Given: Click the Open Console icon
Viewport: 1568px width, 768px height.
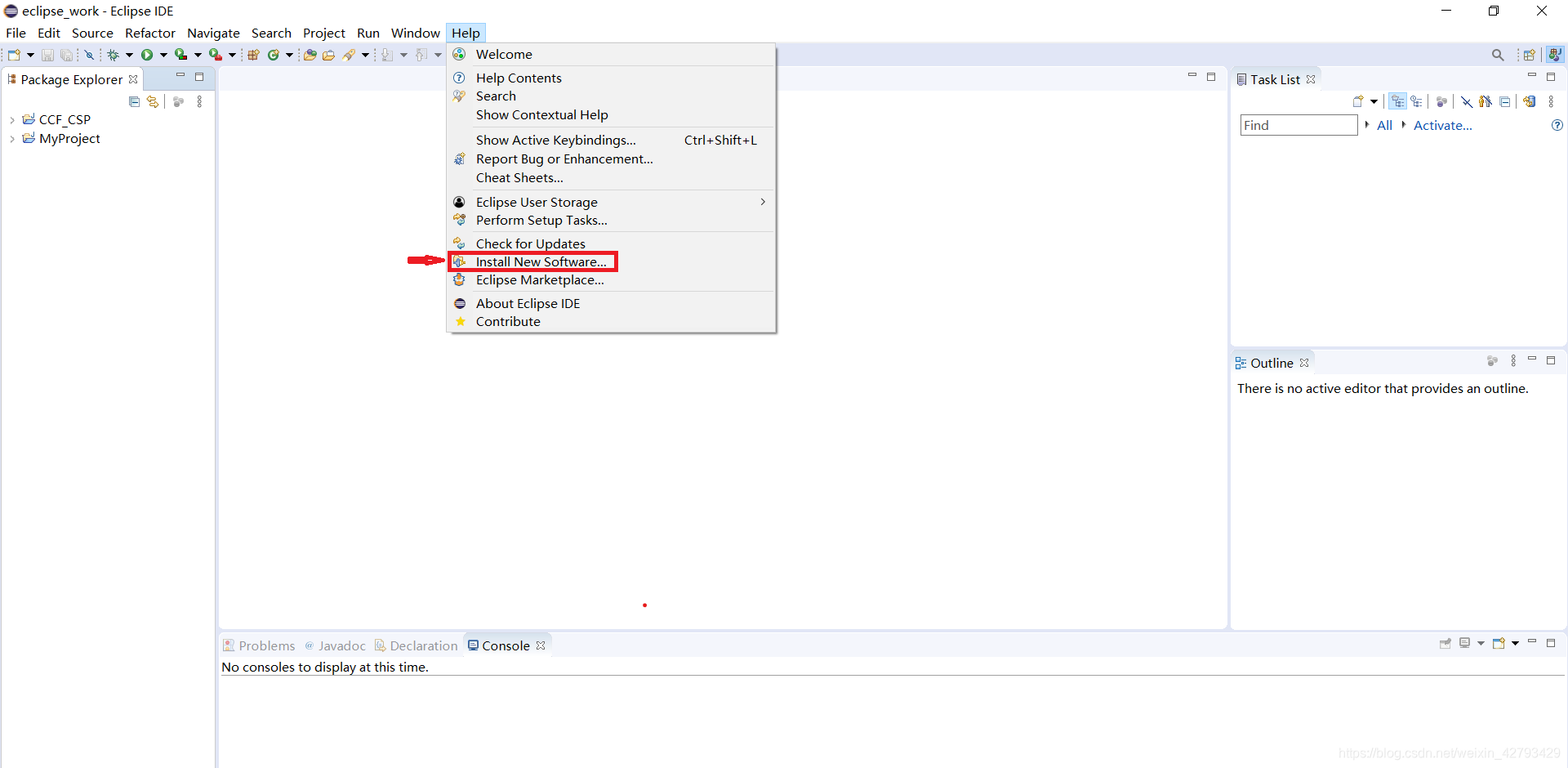Looking at the screenshot, I should 1499,644.
